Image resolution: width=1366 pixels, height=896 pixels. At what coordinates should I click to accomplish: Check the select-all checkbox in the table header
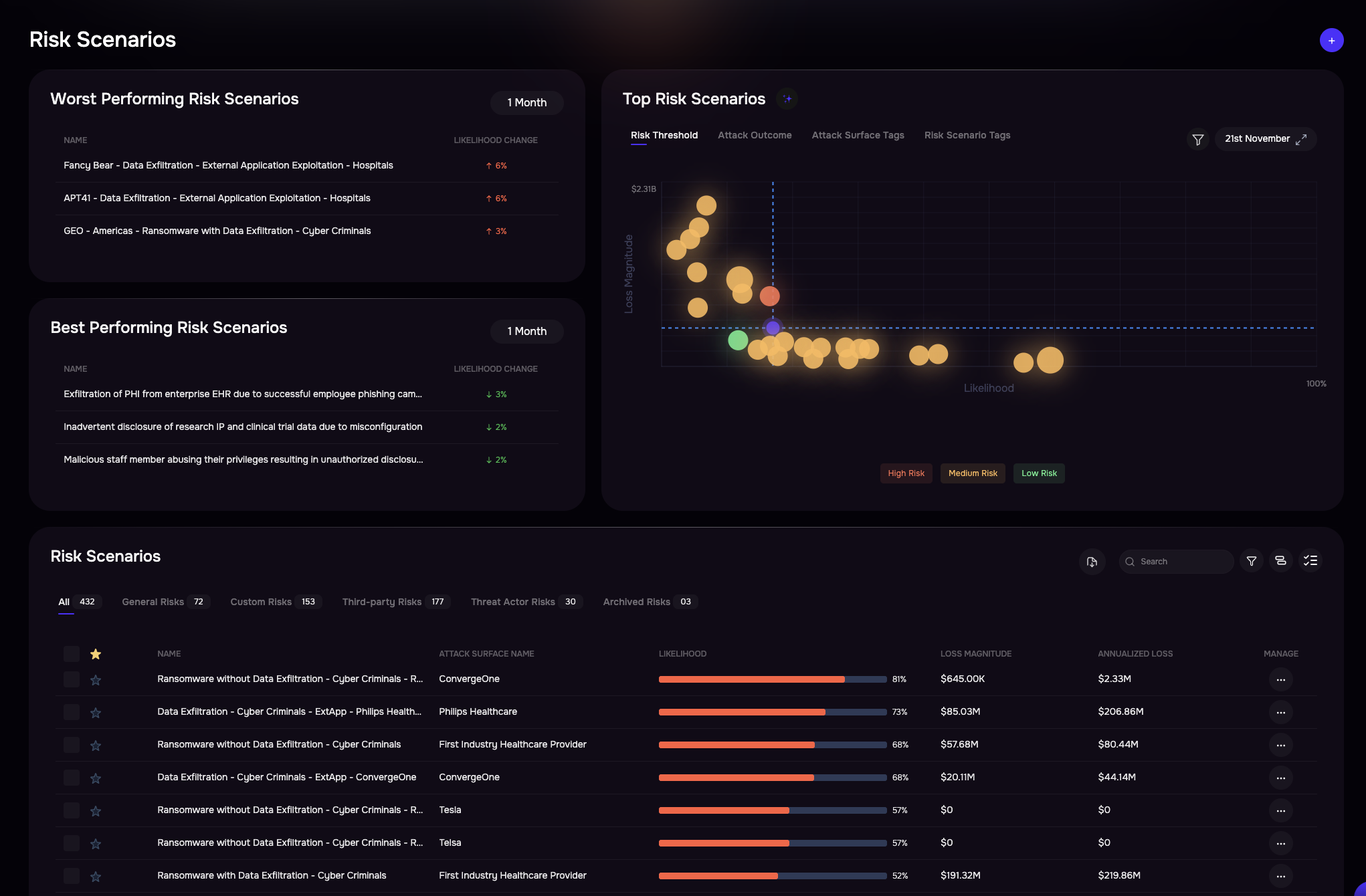tap(72, 654)
